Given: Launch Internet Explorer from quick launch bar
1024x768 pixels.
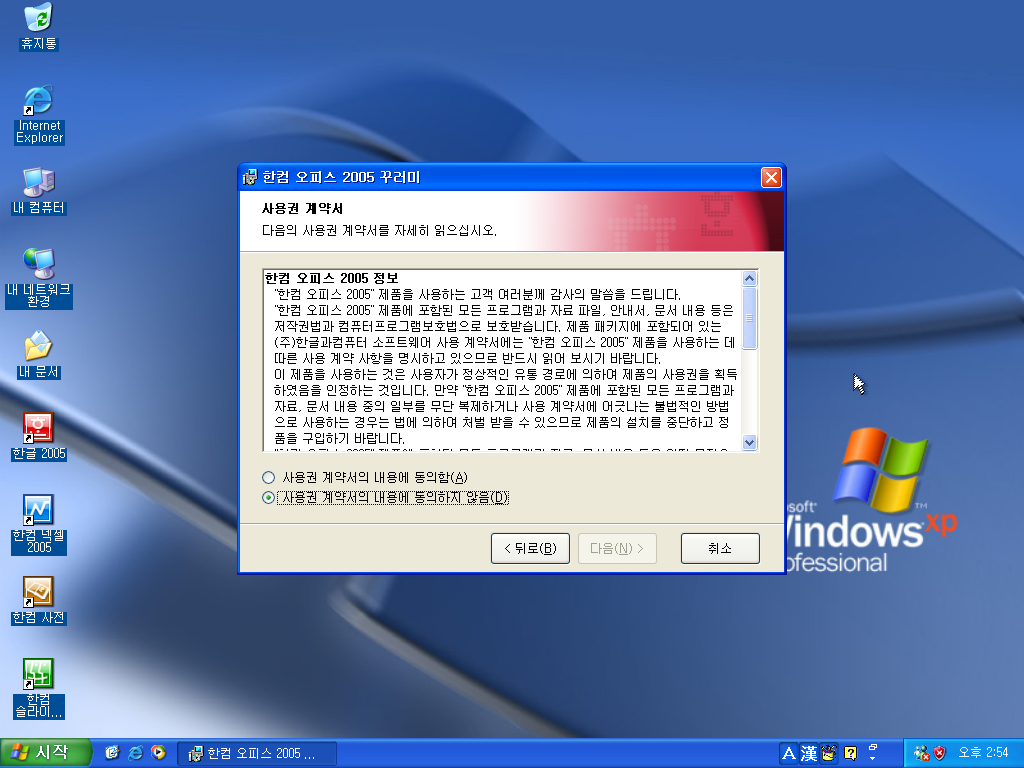Looking at the screenshot, I should (x=135, y=753).
